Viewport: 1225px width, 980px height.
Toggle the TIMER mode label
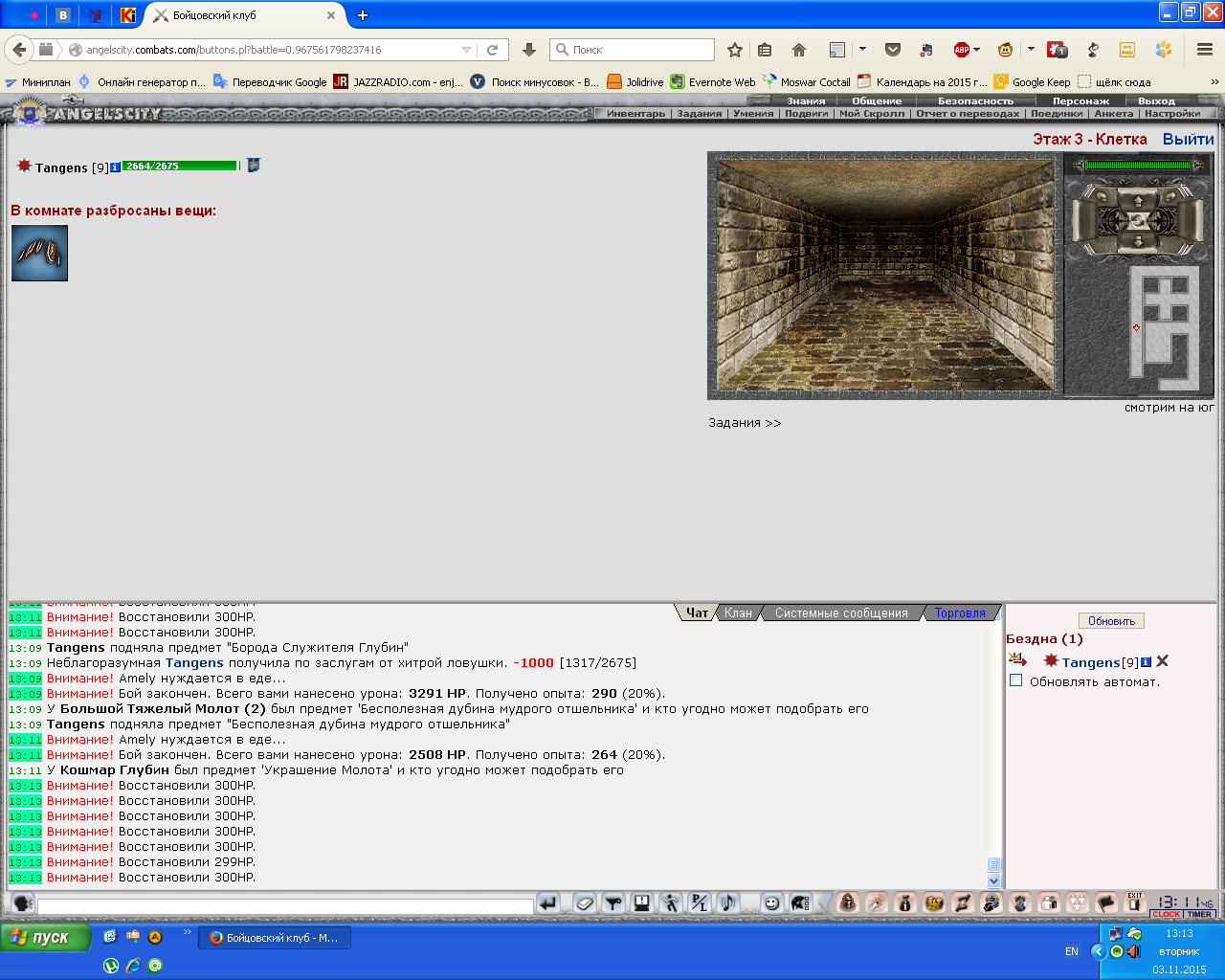[x=1200, y=914]
